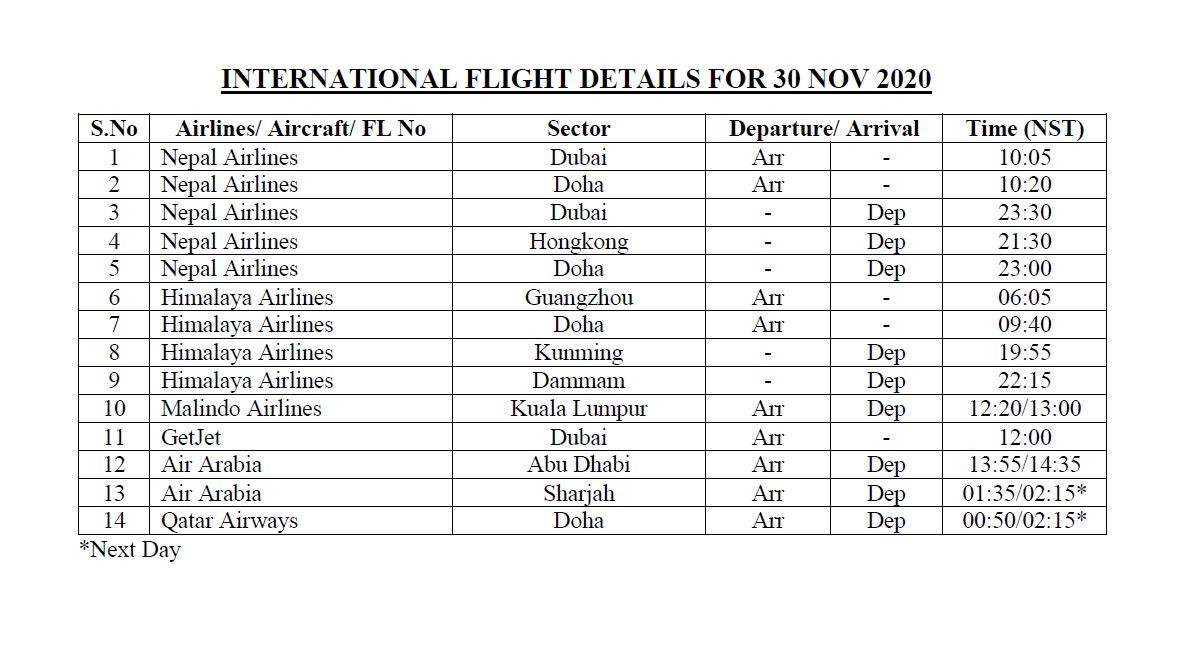Viewport: 1183px width, 659px height.
Task: Click the flight details title heading
Action: pyautogui.click(x=575, y=80)
